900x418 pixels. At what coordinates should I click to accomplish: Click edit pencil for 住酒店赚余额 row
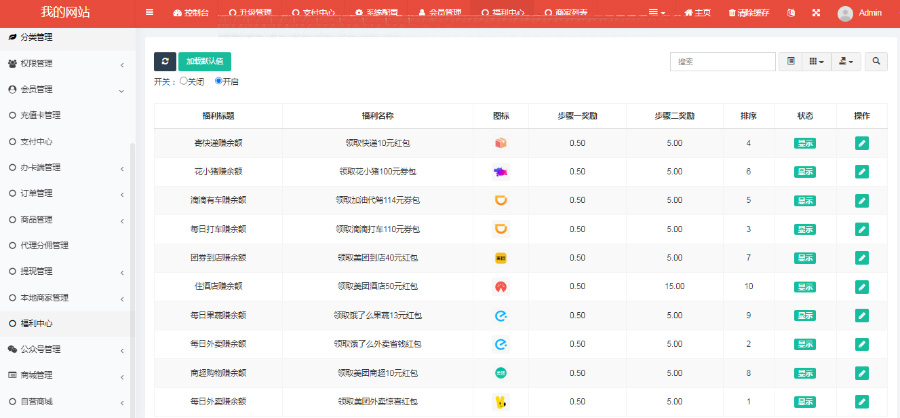pyautogui.click(x=862, y=286)
